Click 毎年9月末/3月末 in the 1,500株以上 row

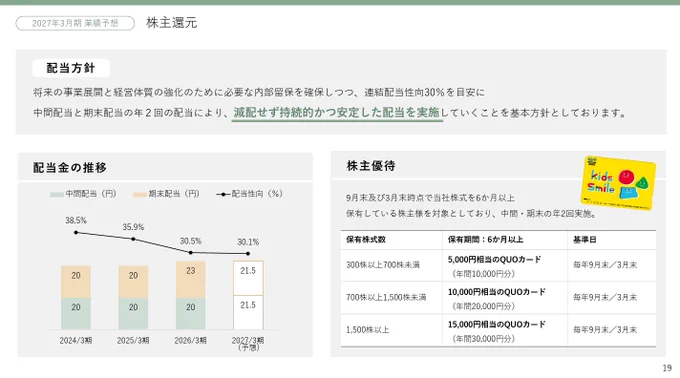[x=605, y=330]
